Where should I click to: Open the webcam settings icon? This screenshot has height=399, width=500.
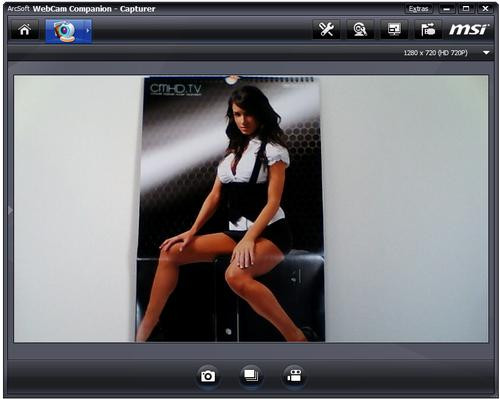point(360,30)
